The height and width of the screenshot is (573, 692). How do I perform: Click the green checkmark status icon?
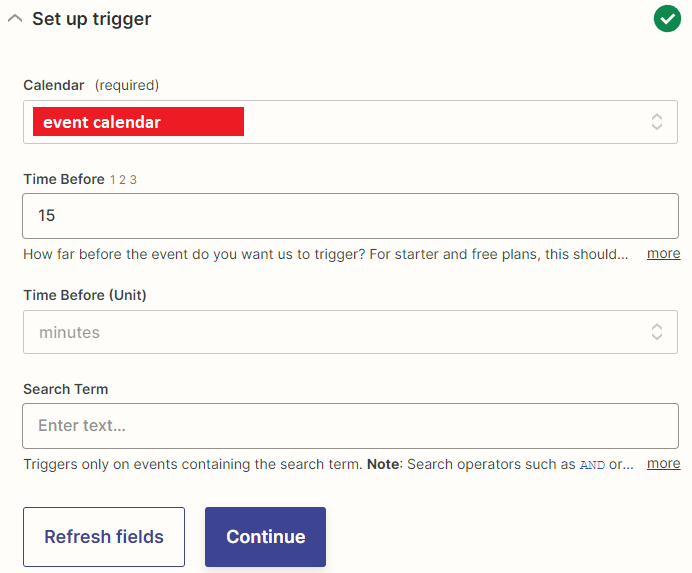[x=667, y=19]
